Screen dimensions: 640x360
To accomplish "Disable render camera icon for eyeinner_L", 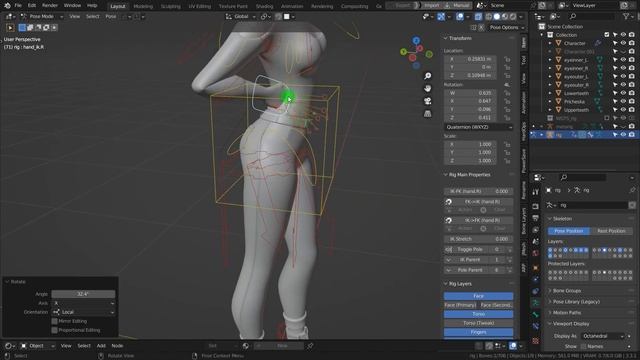I will pyautogui.click(x=632, y=60).
